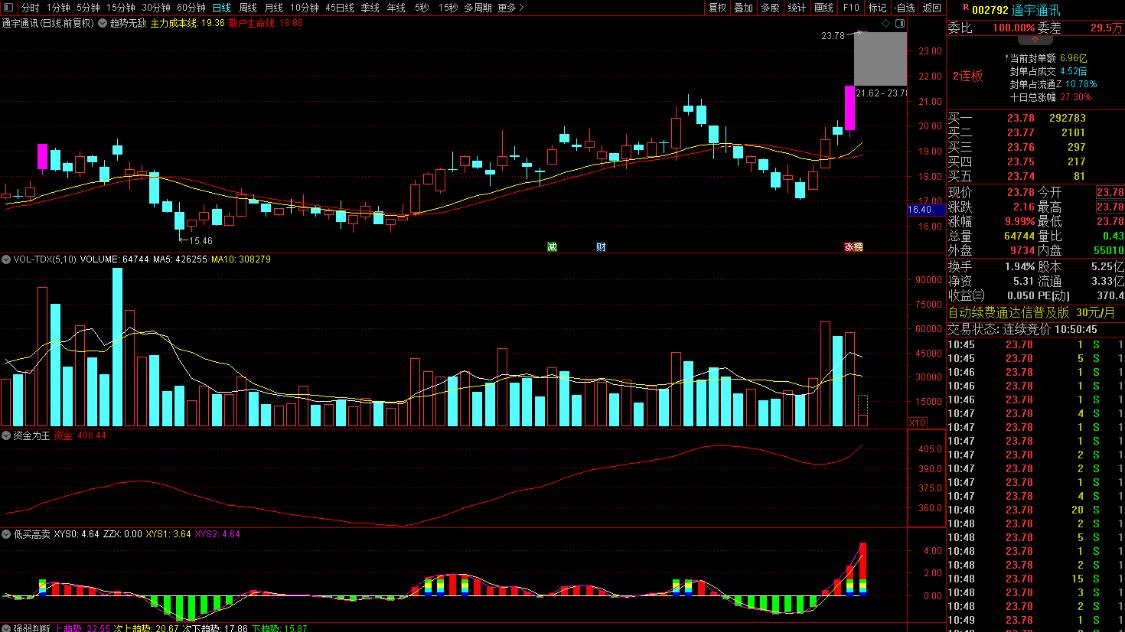The image size is (1125, 632).
Task: Click the green 减 marker on the chart
Action: point(552,247)
